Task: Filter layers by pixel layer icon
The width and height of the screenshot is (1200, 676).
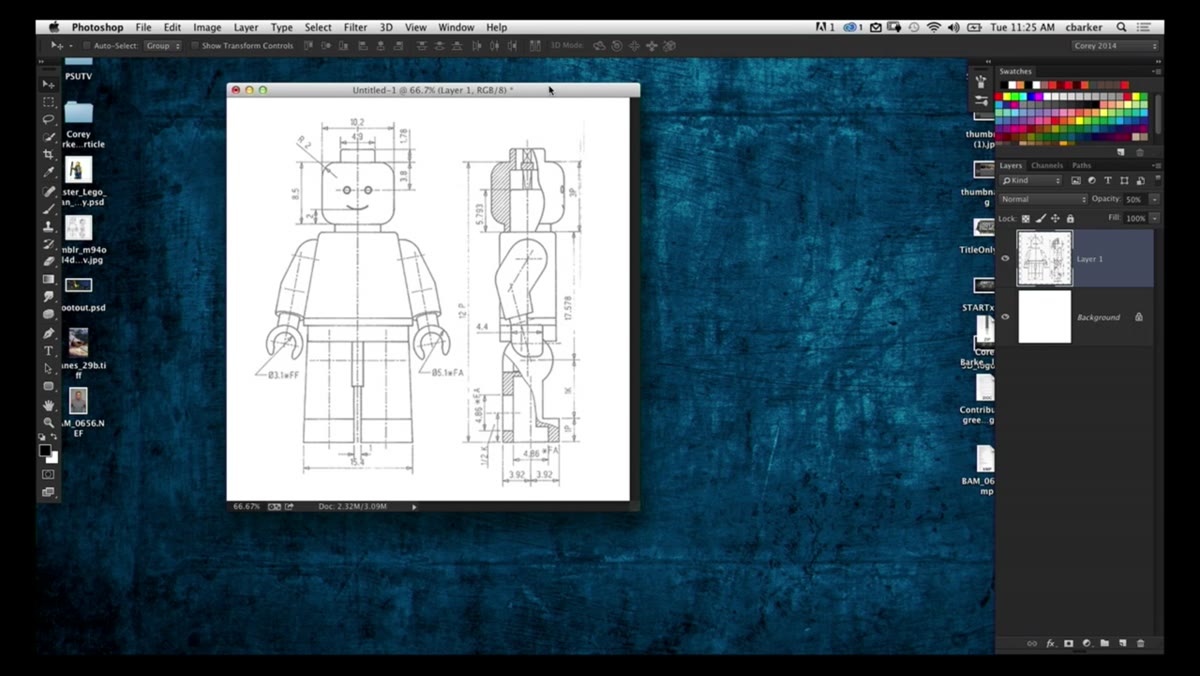Action: coord(1076,180)
